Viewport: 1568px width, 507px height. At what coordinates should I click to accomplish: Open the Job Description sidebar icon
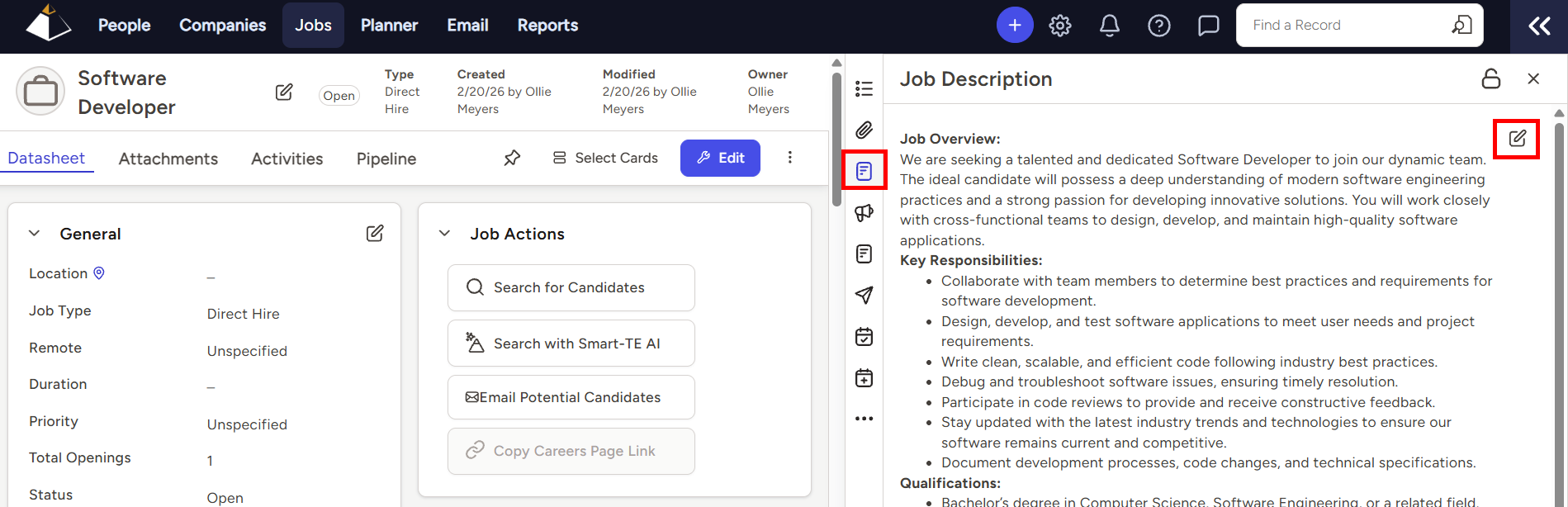pos(865,171)
